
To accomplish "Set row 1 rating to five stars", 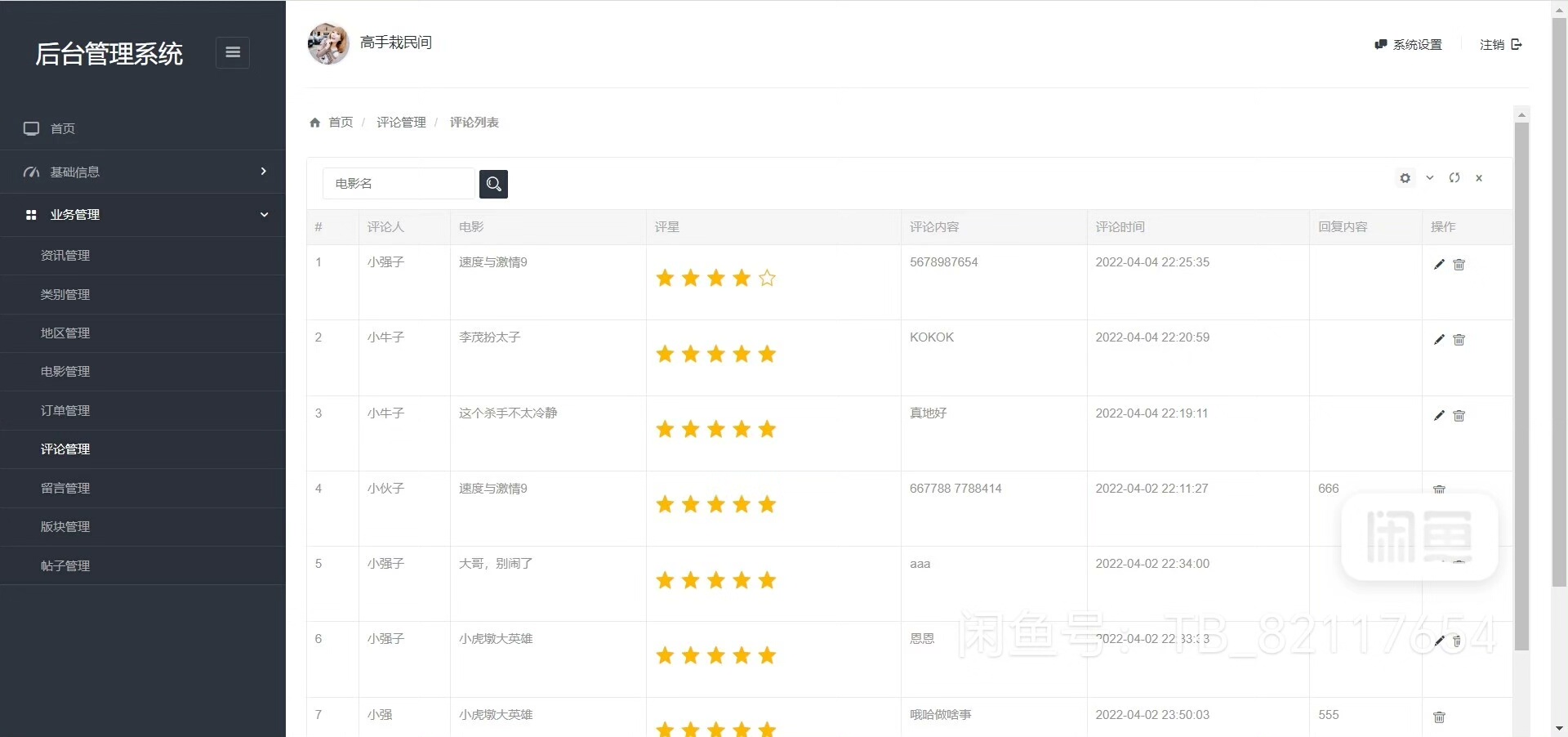I will click(x=767, y=279).
